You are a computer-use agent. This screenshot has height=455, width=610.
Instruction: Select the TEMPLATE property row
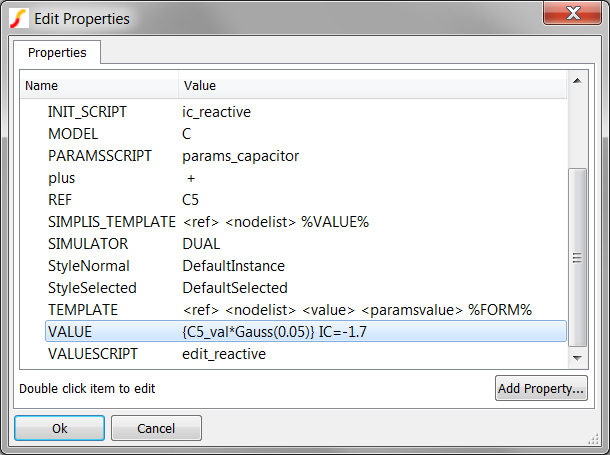pyautogui.click(x=83, y=310)
